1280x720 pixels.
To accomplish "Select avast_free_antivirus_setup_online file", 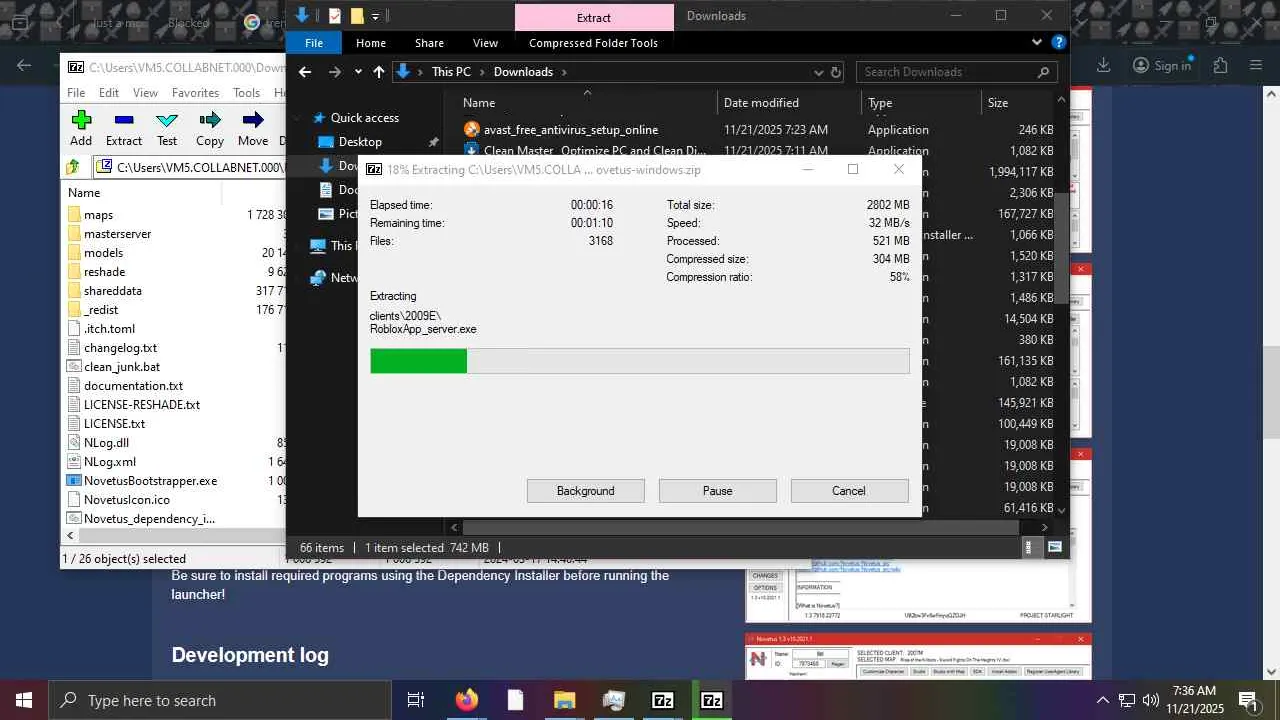I will [570, 130].
